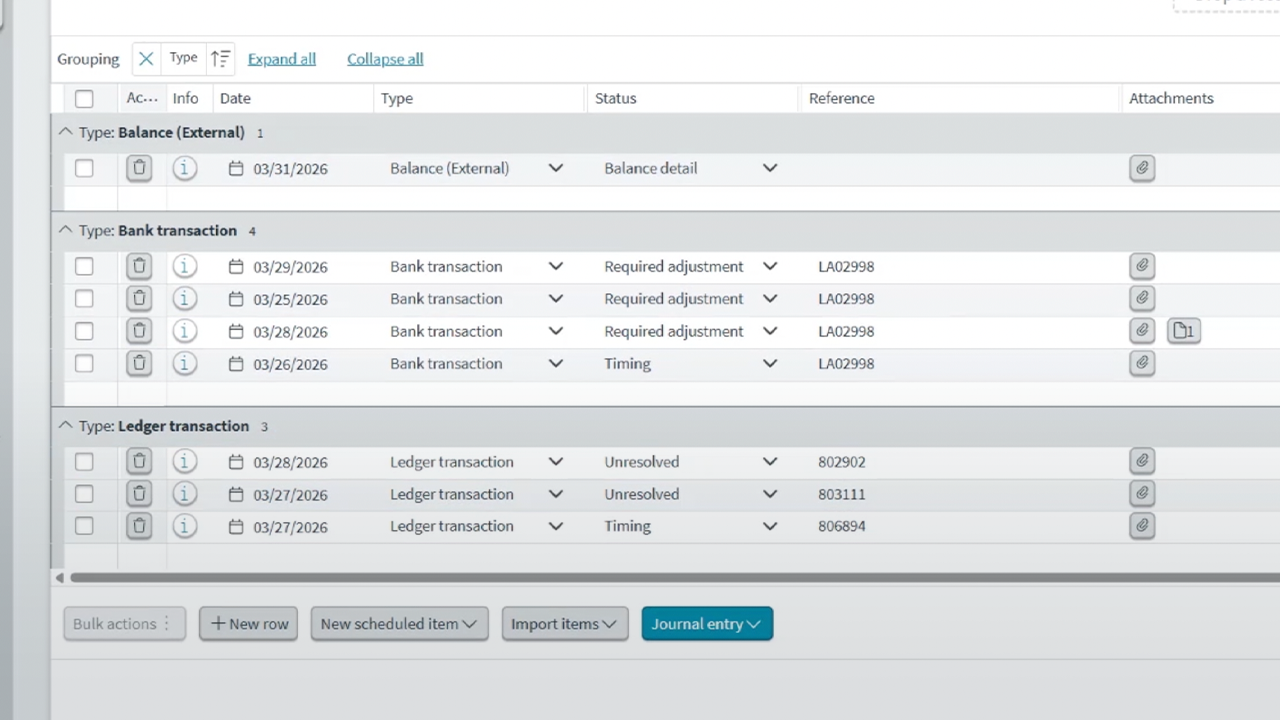Delete the 03/29/2026 Bank transaction row
Image resolution: width=1280 pixels, height=720 pixels.
point(139,266)
